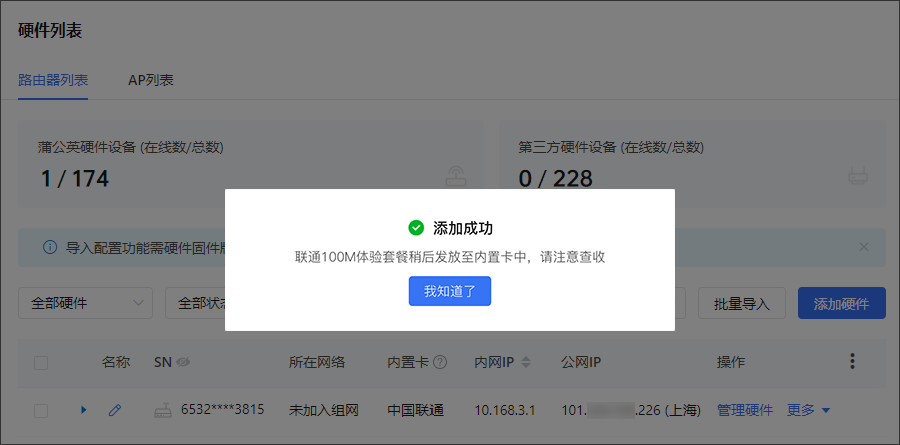900x445 pixels.
Task: Check the select-all checkbox in table header
Action: [41, 362]
